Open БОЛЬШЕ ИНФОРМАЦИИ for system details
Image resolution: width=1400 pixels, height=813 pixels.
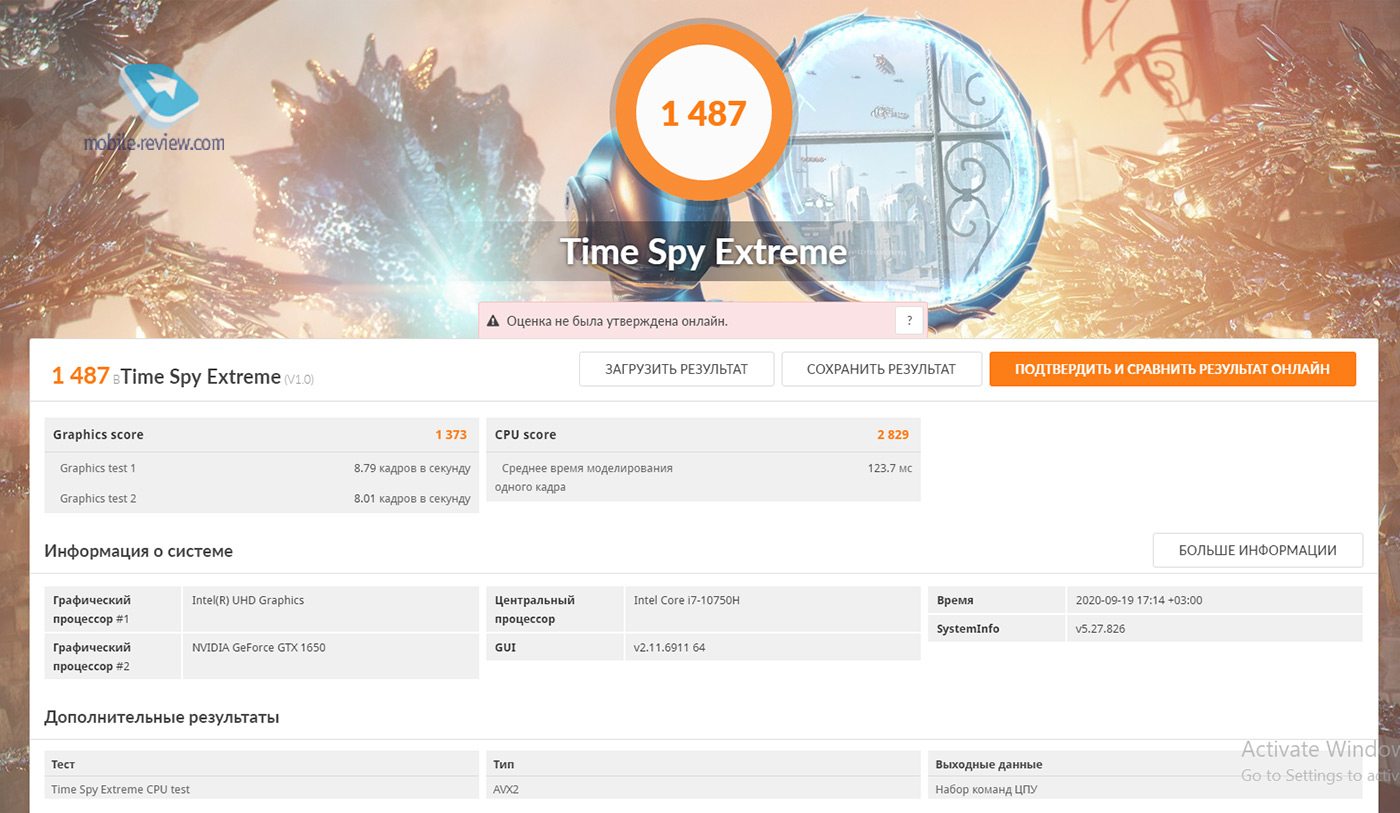click(x=1257, y=550)
